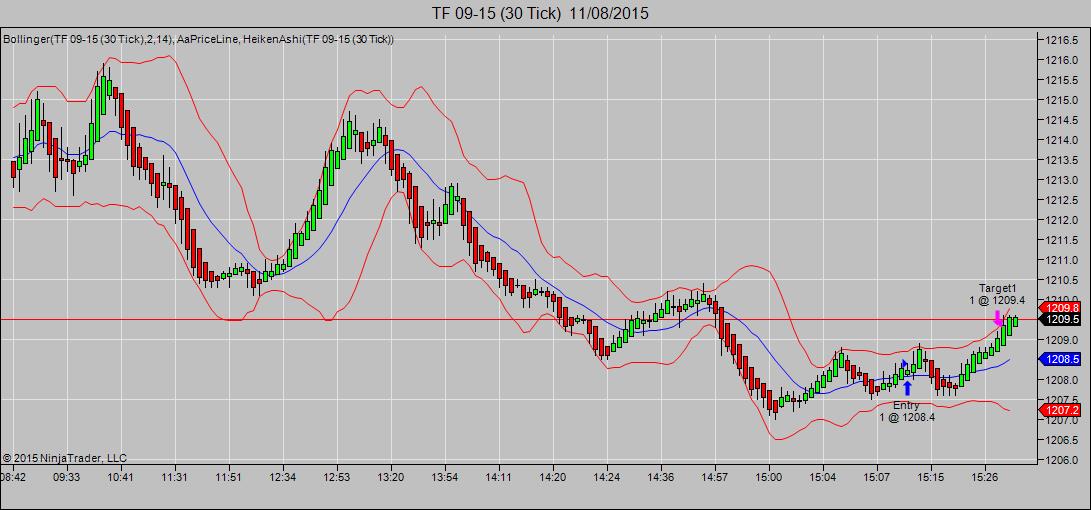Select the black 1209.5 current price tag
The image size is (1091, 510).
(1059, 319)
